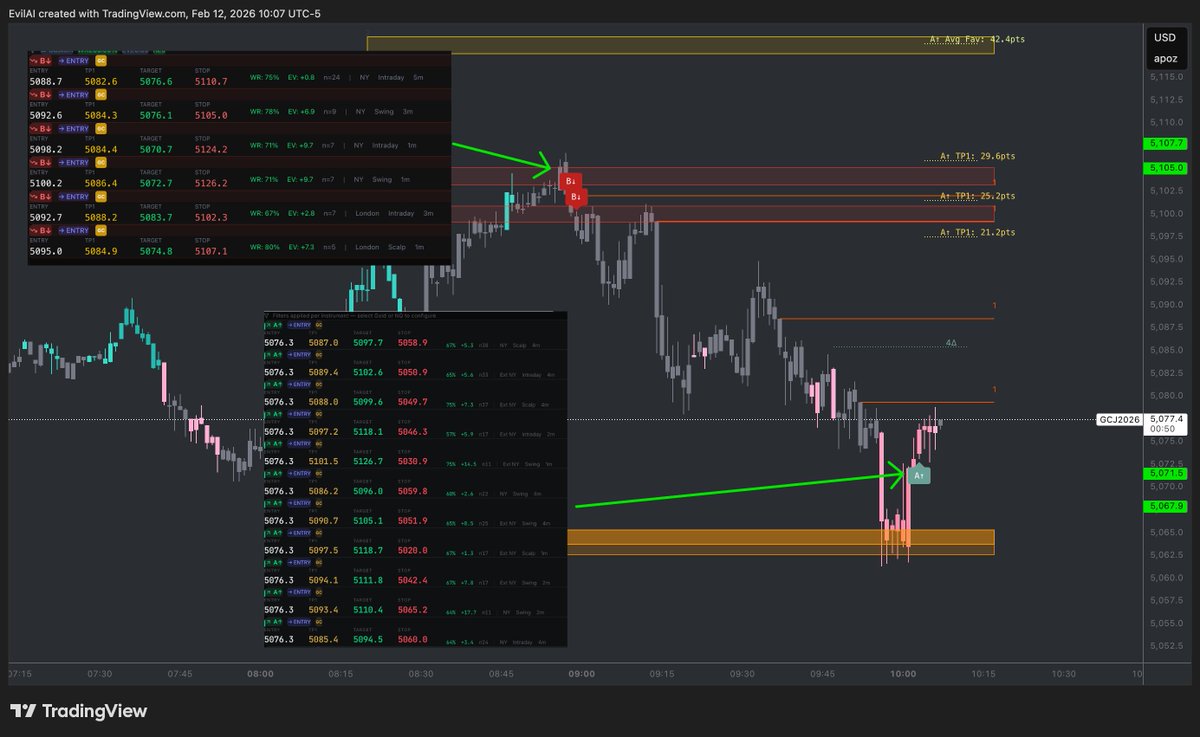Click the lower red B↓ signal marker on chart
Screen dimensions: 1200x737
pos(575,197)
